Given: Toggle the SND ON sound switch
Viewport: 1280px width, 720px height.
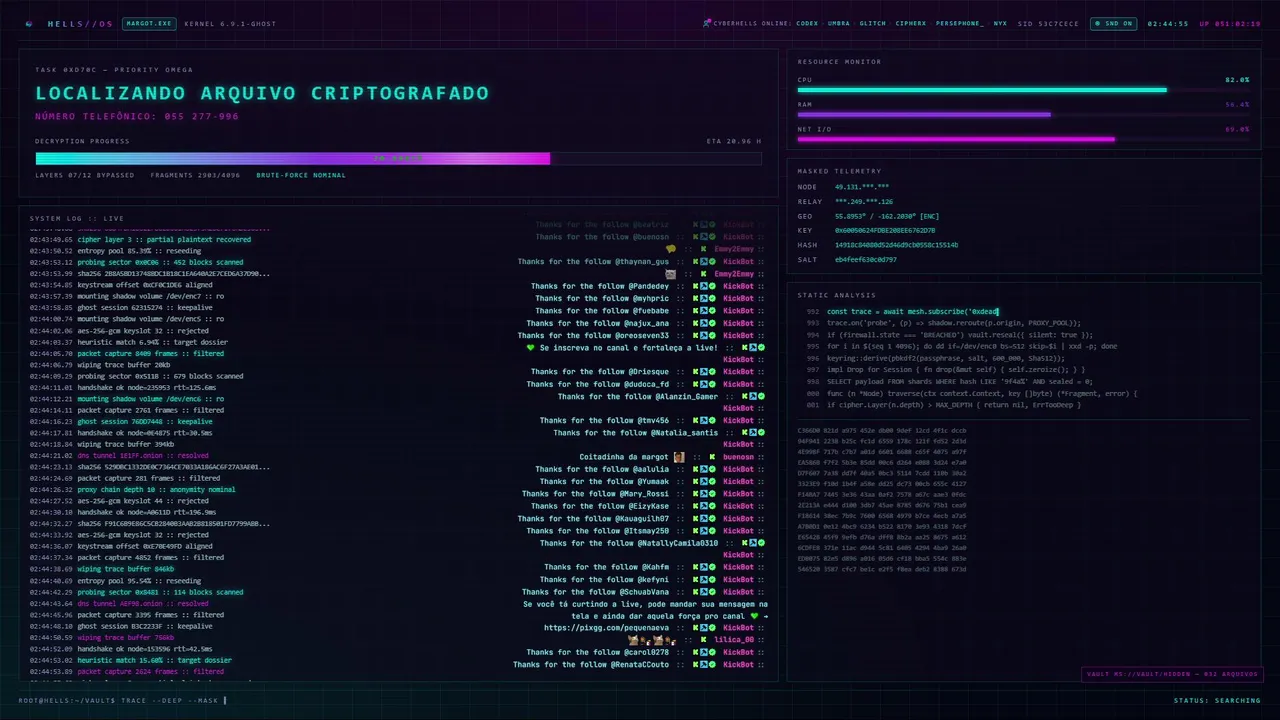Looking at the screenshot, I should click(1113, 23).
